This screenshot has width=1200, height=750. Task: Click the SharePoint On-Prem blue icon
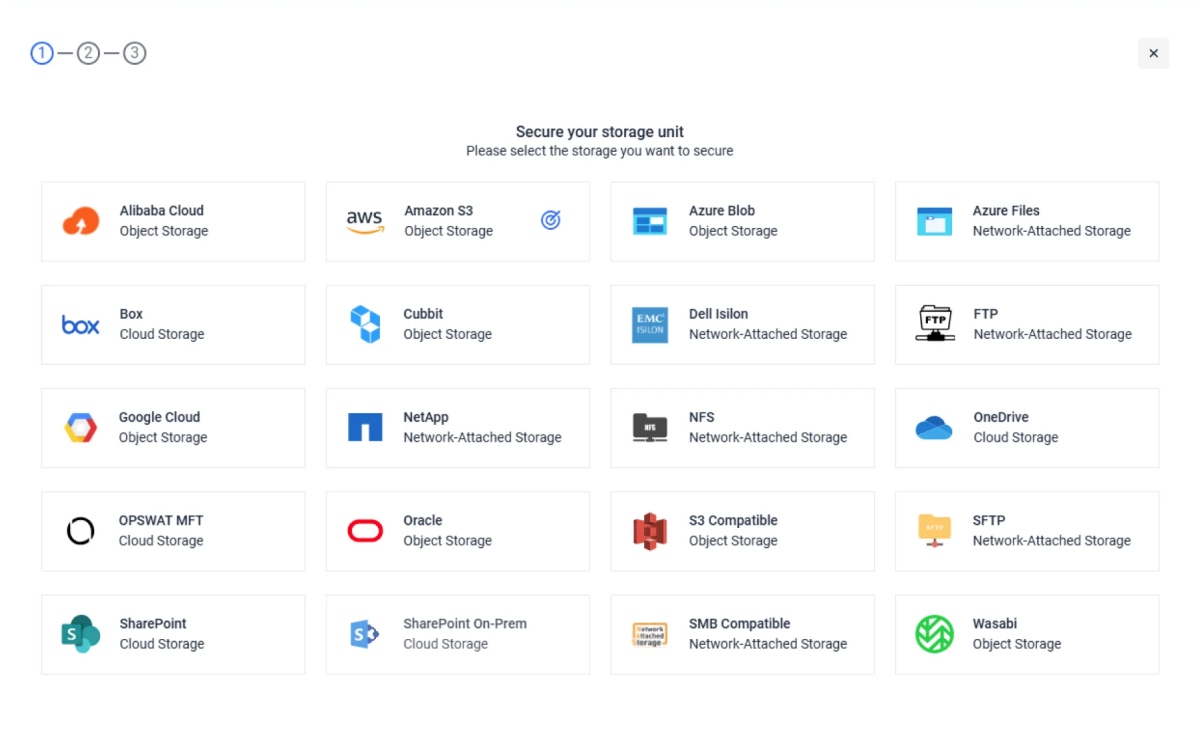click(365, 634)
